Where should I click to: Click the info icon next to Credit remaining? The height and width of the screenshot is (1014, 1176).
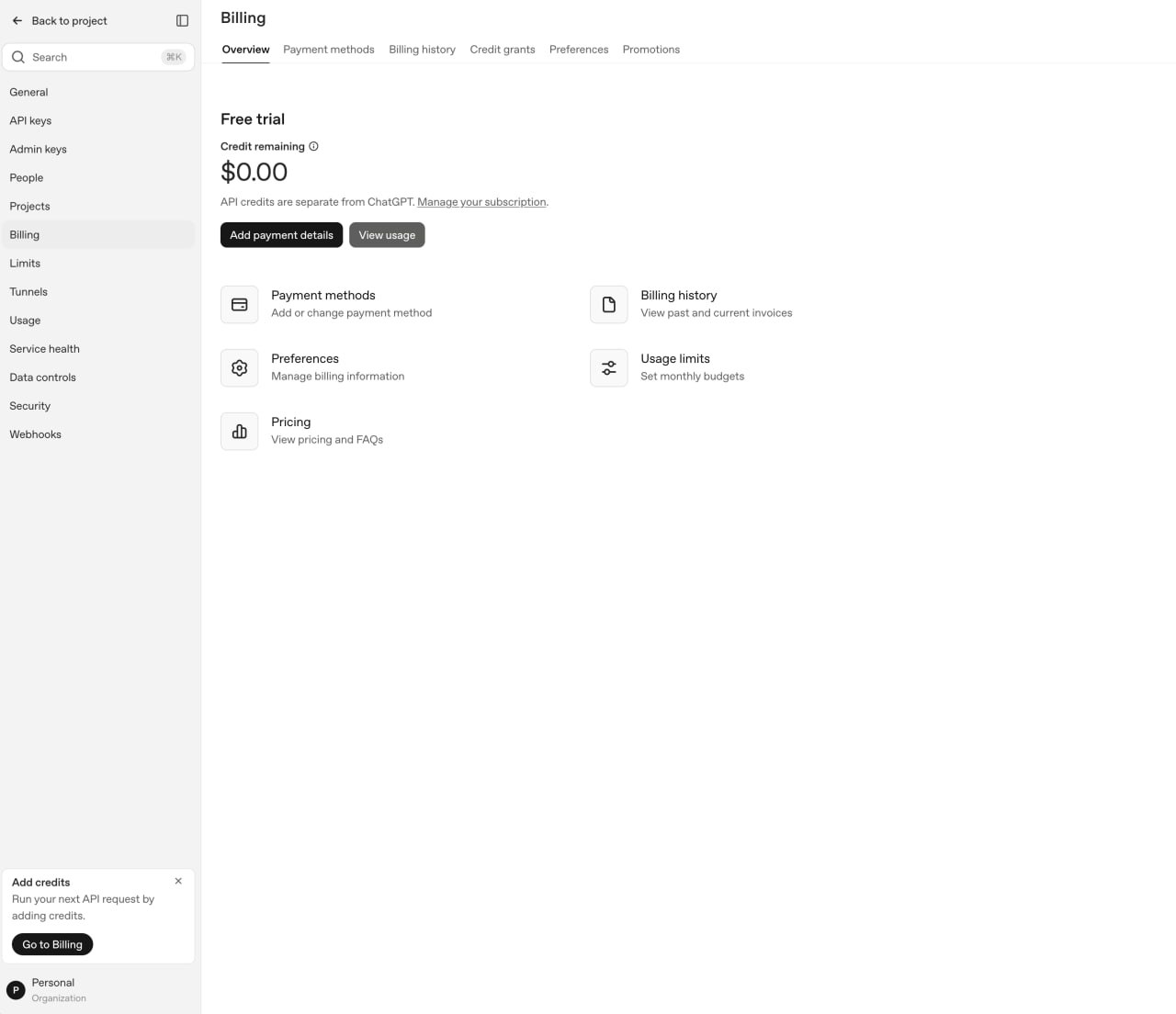[x=313, y=146]
